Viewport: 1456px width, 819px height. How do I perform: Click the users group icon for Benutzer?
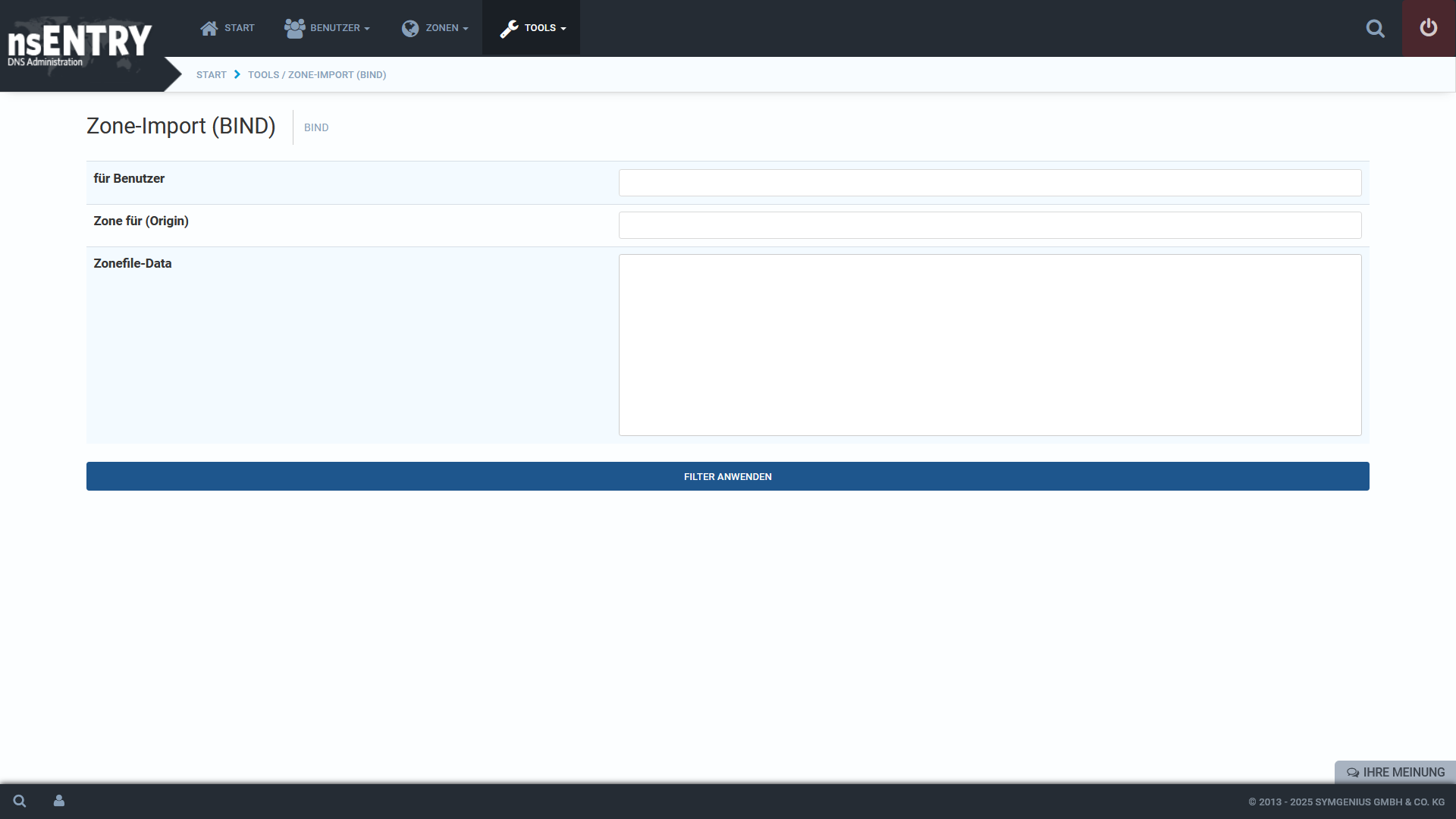294,28
